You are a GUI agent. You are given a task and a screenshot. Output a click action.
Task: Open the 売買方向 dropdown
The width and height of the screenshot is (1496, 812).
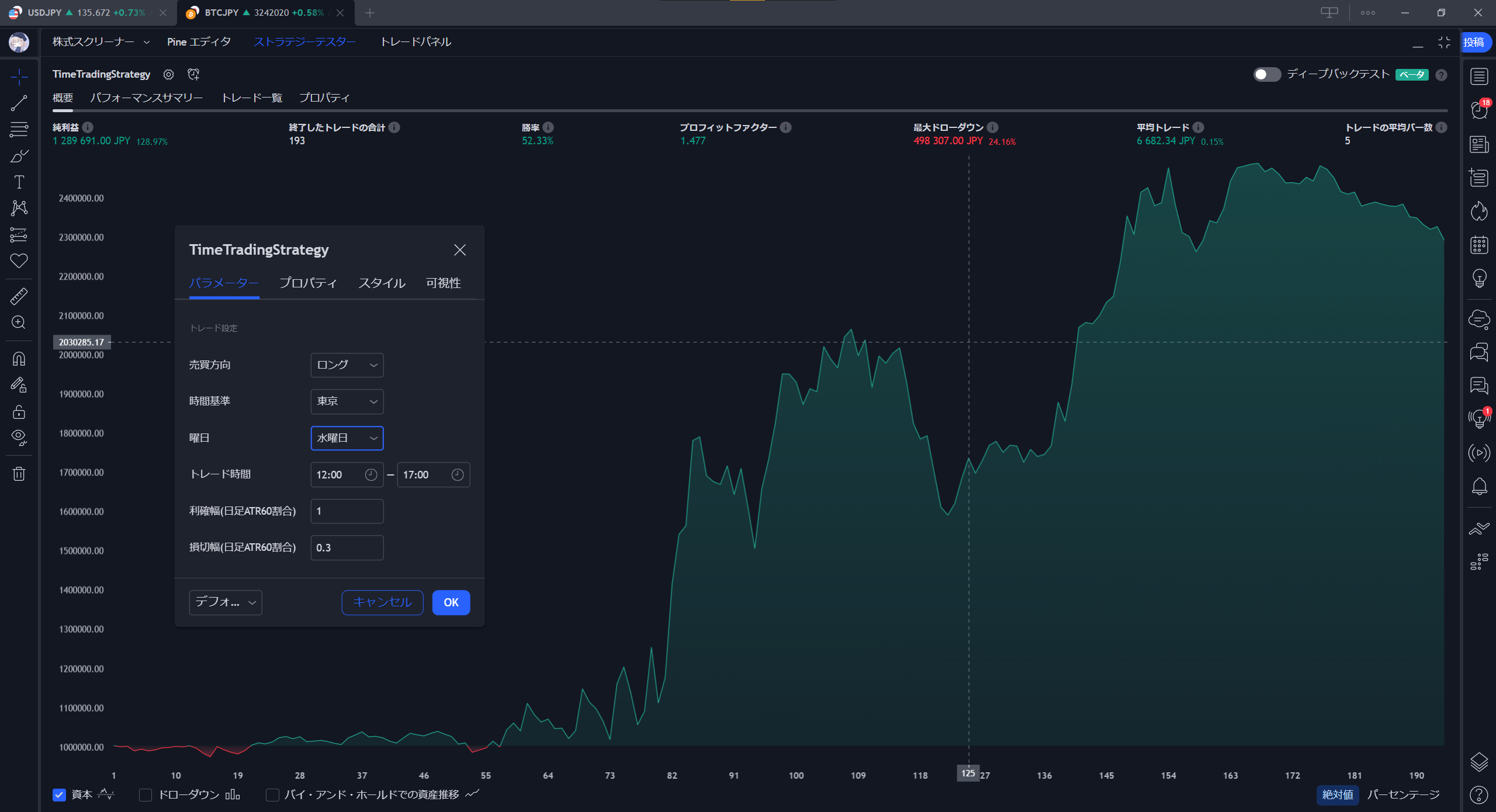pyautogui.click(x=347, y=365)
